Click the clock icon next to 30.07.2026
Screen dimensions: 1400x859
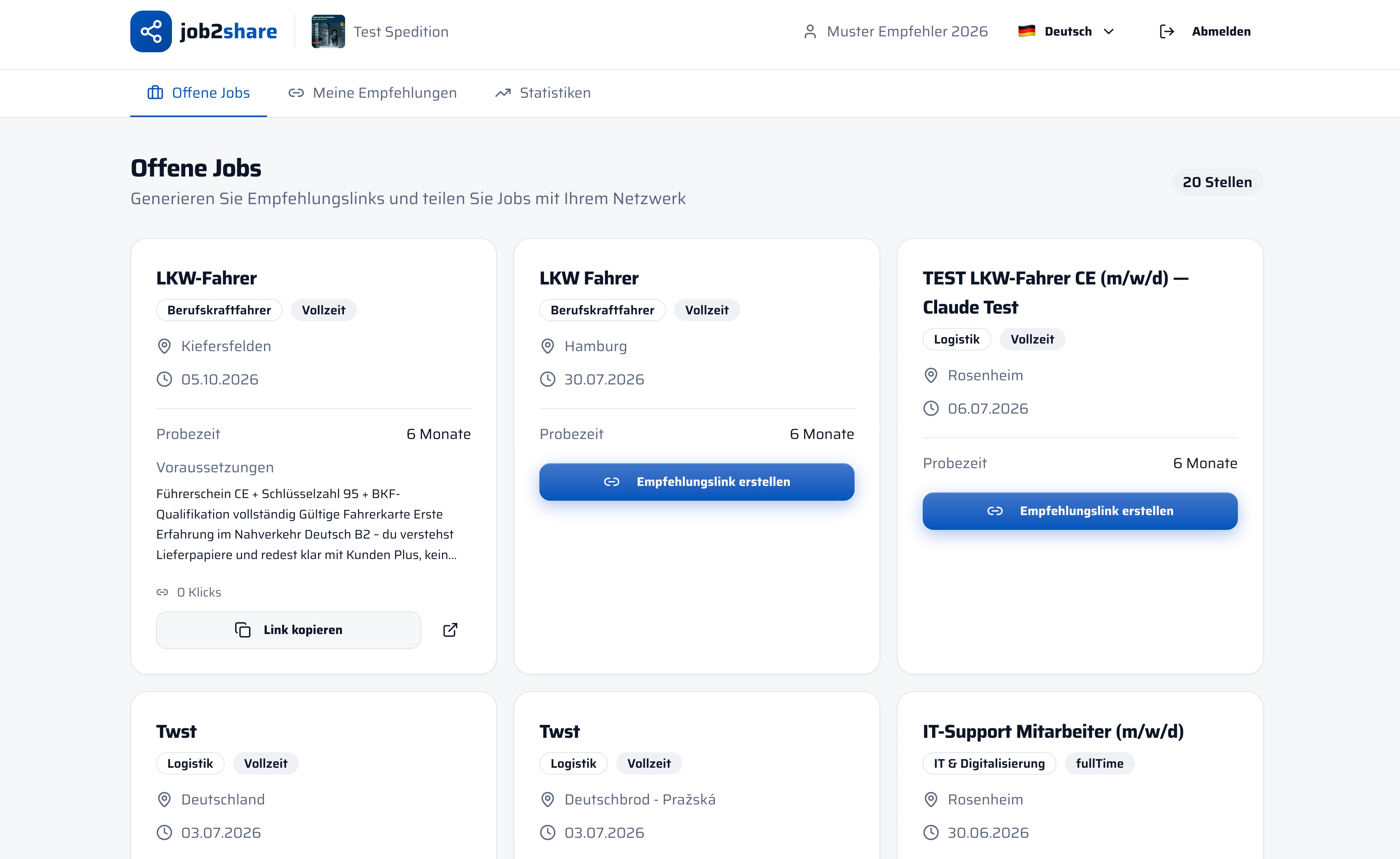point(547,379)
